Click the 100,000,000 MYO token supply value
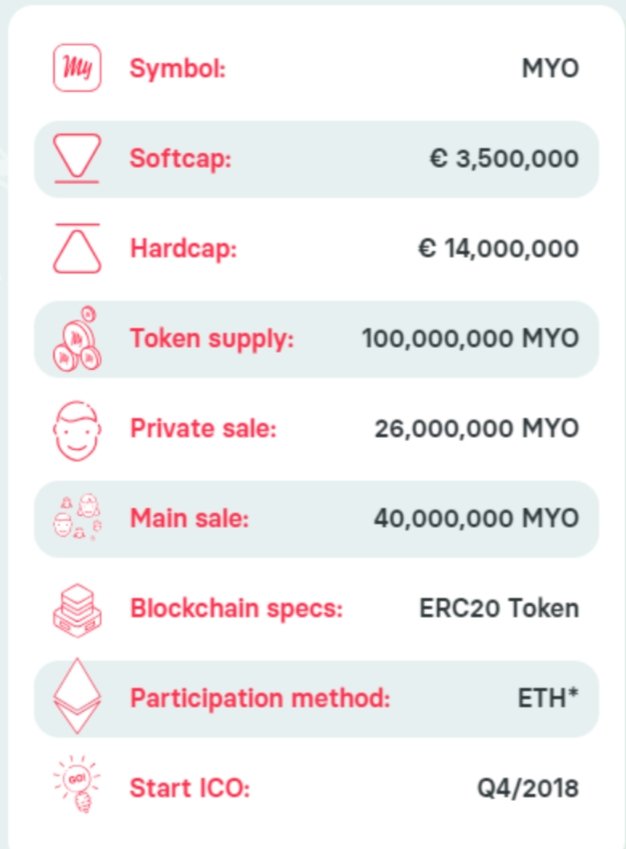This screenshot has height=849, width=626. (470, 339)
